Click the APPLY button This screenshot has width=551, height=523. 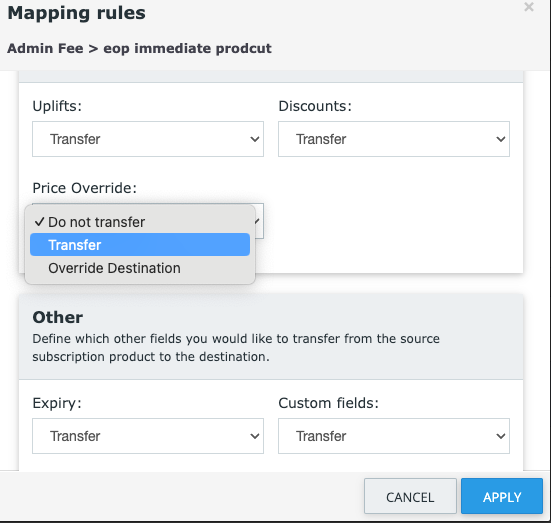[x=502, y=496]
